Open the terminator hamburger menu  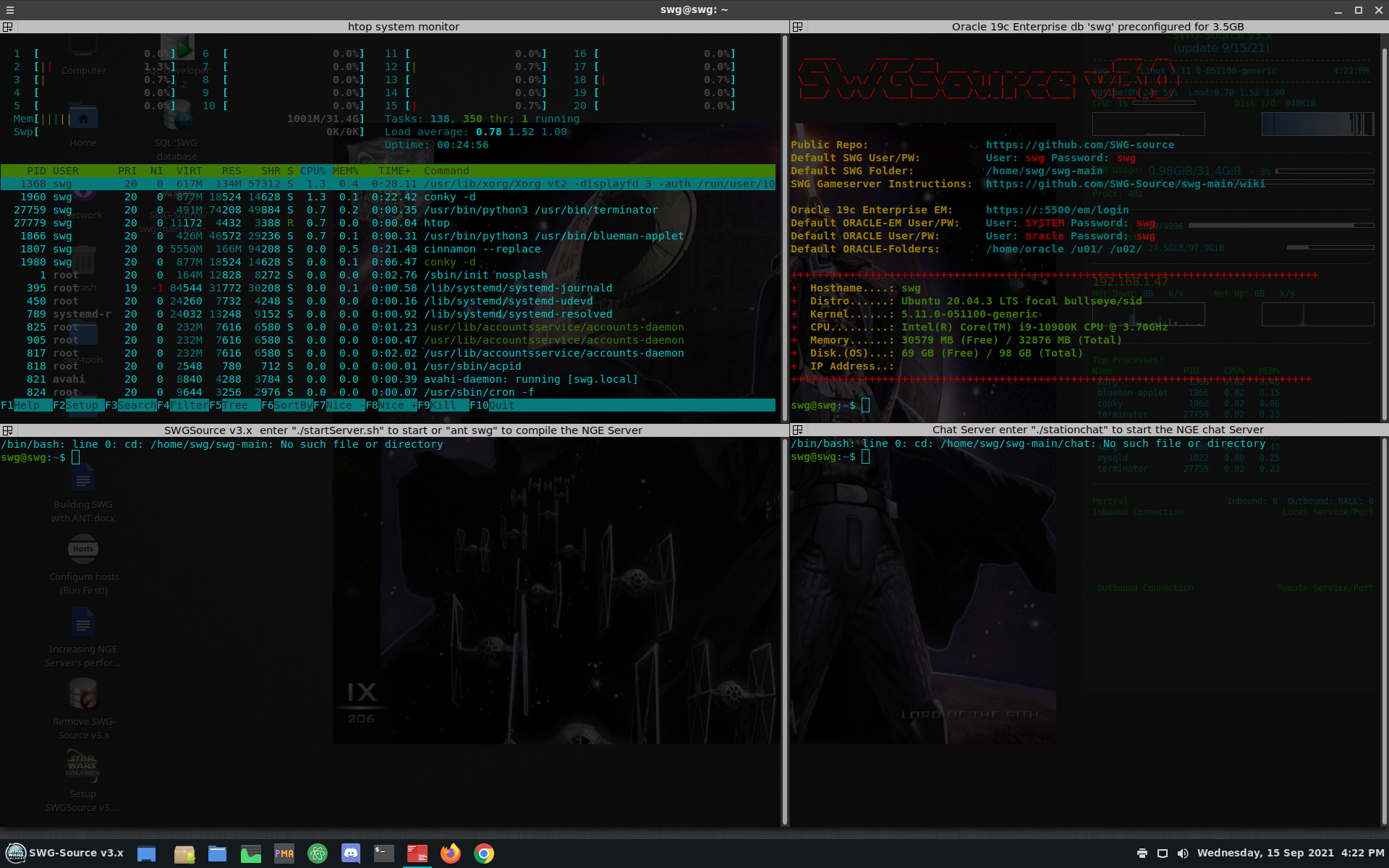[9, 10]
